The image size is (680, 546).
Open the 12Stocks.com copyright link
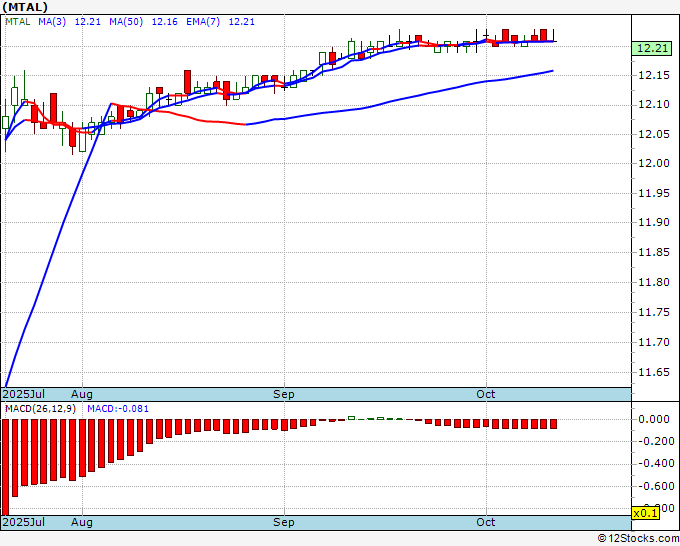tap(638, 539)
